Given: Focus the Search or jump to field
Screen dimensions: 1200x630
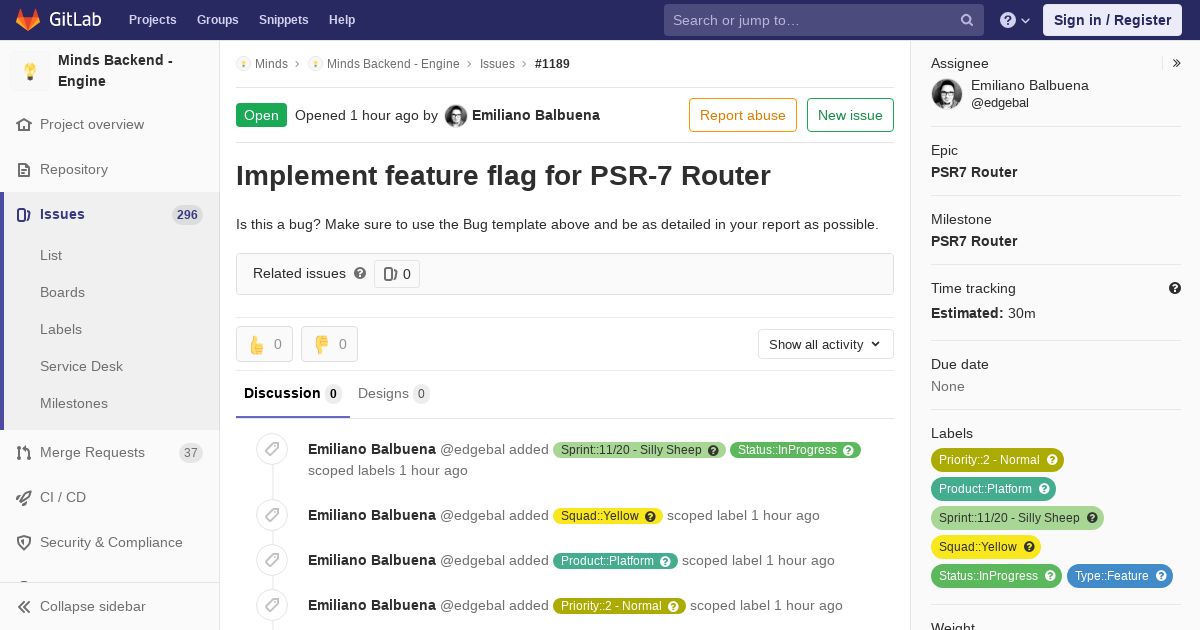Looking at the screenshot, I should coord(824,20).
